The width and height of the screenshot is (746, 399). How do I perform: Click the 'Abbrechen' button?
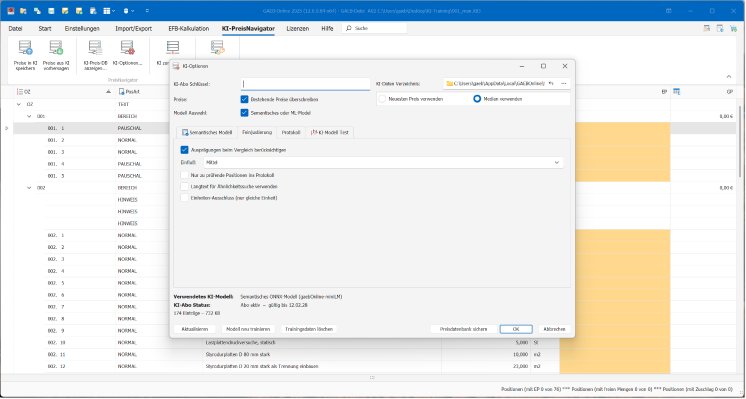point(554,329)
